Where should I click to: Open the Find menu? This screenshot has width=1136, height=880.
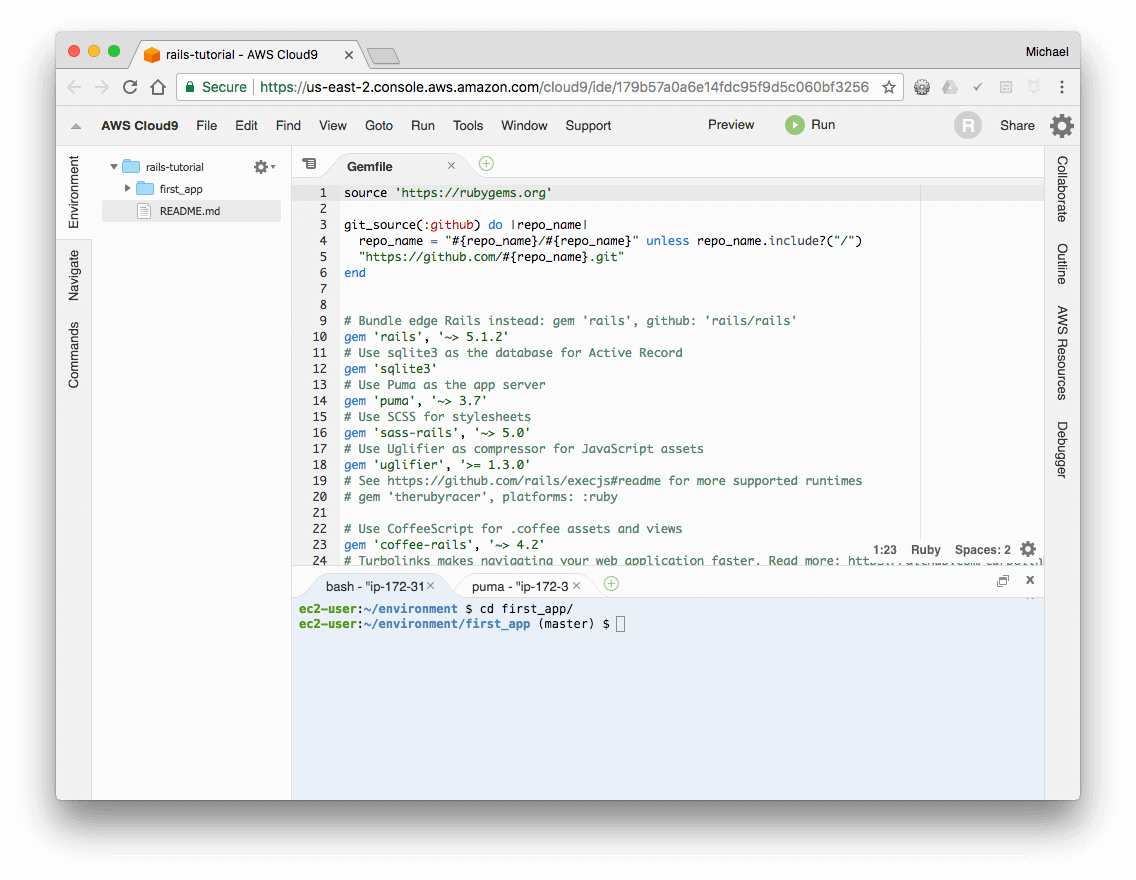pyautogui.click(x=288, y=125)
